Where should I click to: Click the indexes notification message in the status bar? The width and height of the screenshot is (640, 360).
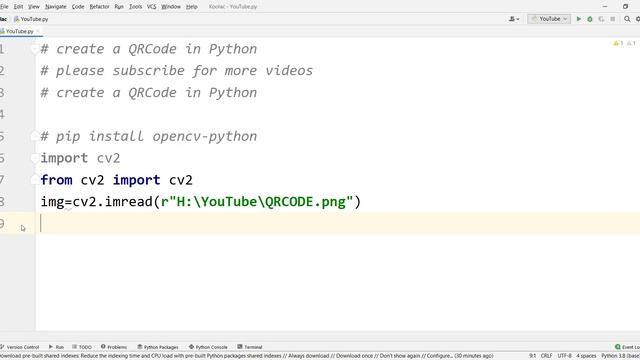pos(247,356)
